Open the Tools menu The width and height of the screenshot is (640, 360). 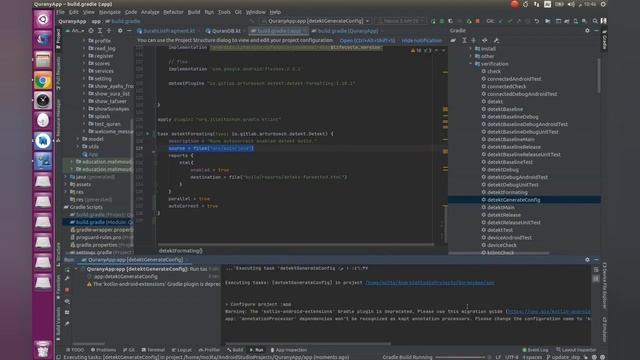[x=224, y=12]
